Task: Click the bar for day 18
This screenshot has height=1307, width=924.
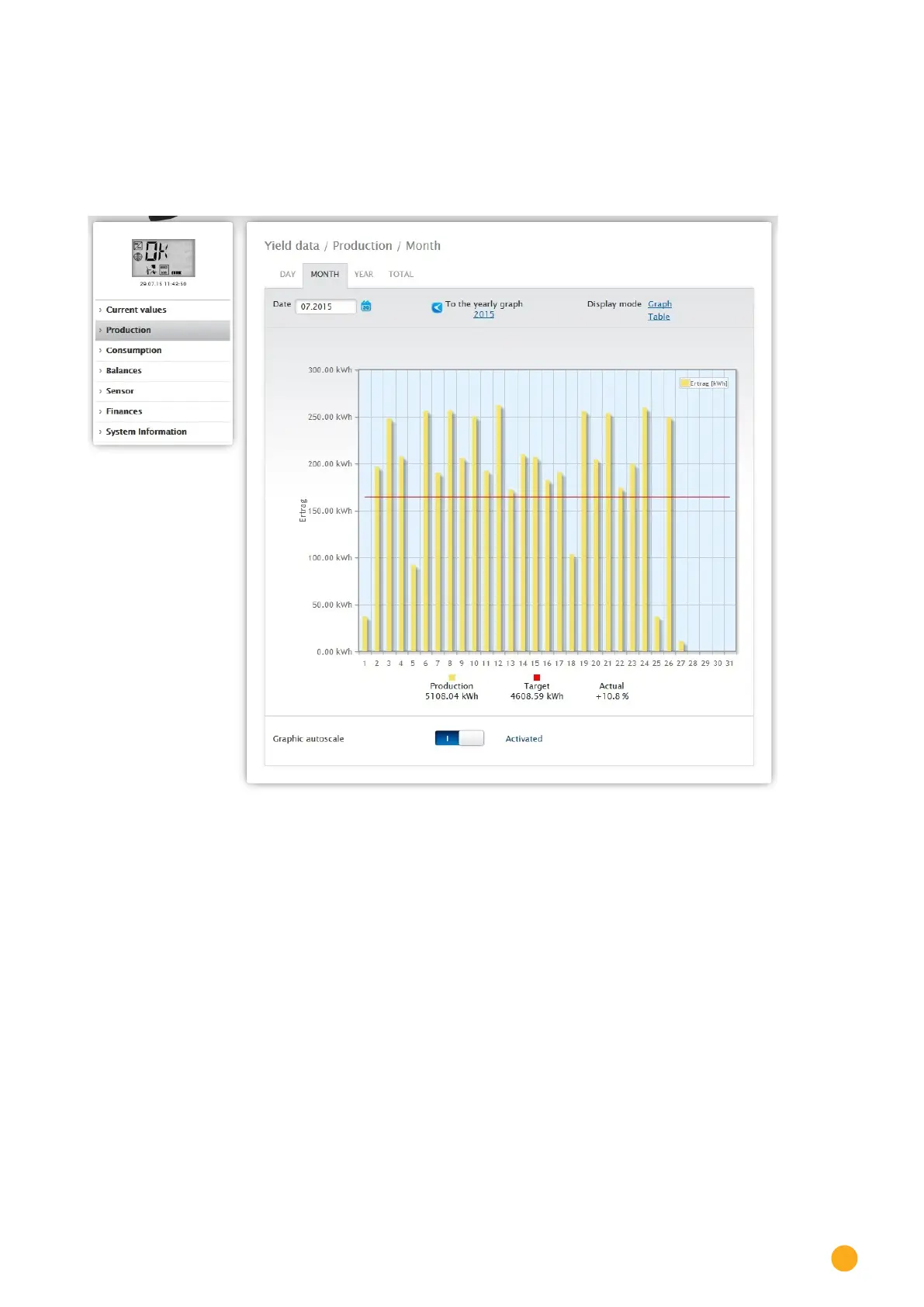Action: (x=572, y=603)
